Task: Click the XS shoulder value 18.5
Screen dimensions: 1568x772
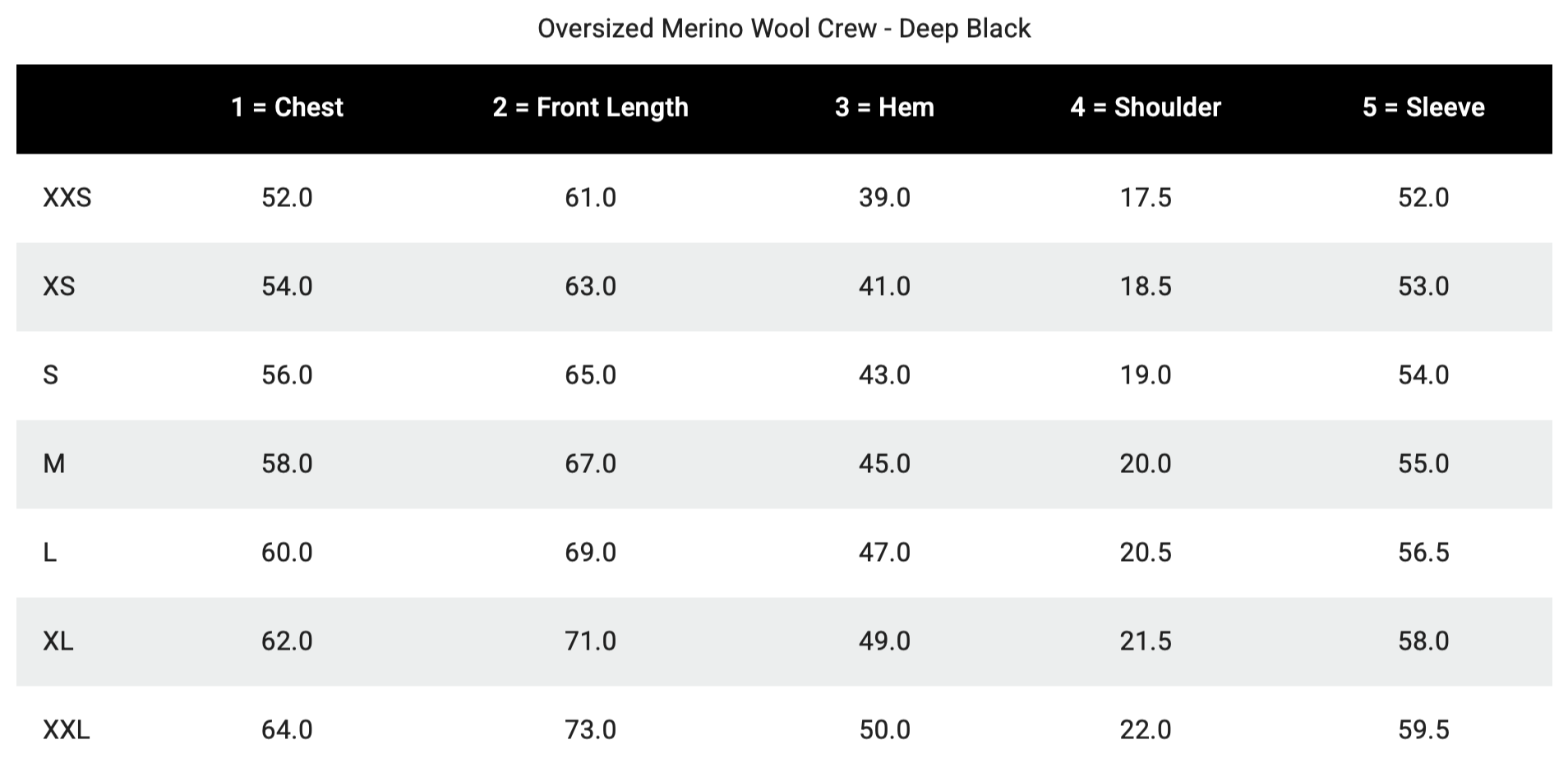Action: (1146, 287)
